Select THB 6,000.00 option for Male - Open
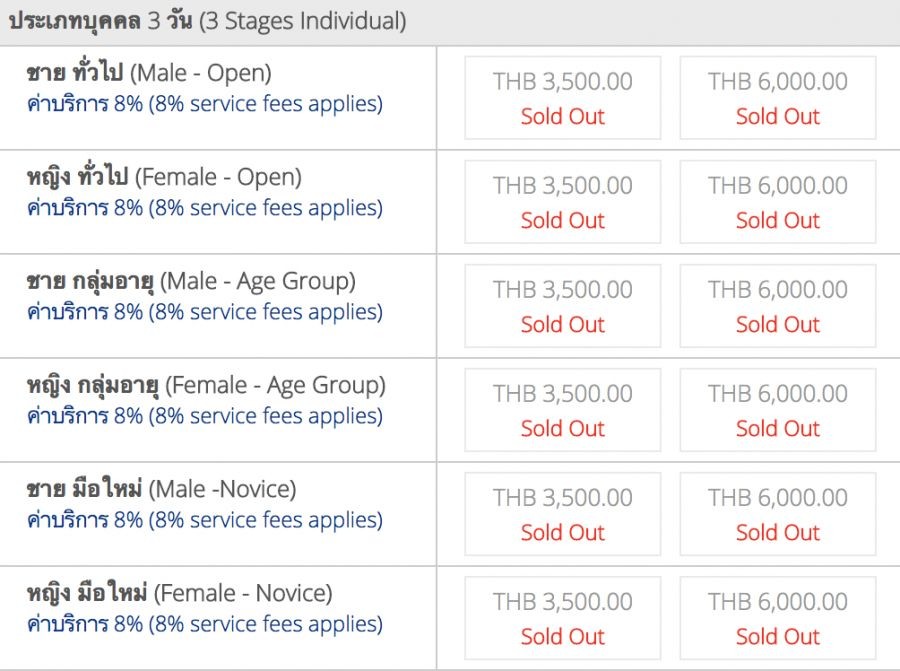 (778, 98)
